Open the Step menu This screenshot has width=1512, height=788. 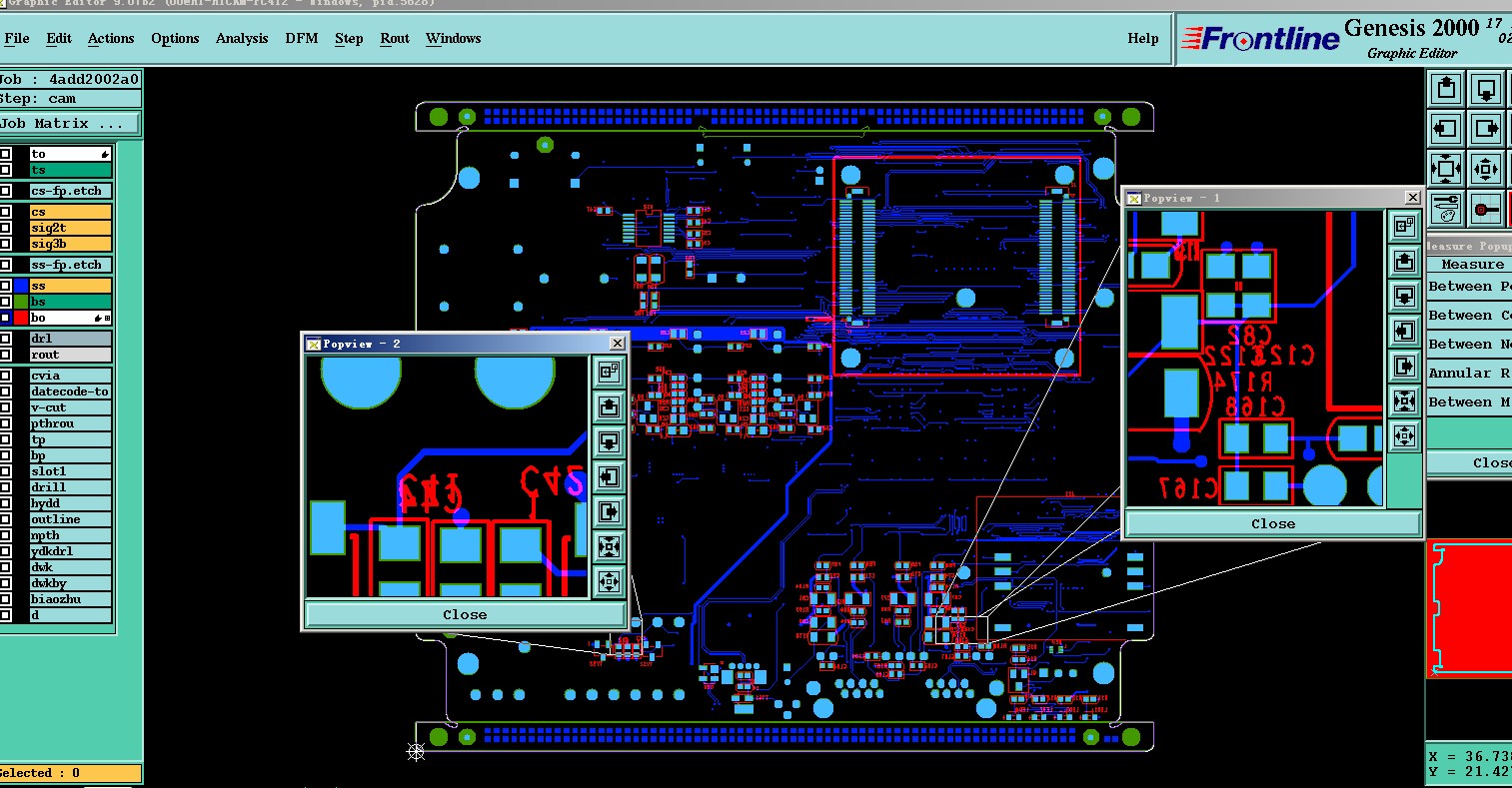(x=349, y=39)
